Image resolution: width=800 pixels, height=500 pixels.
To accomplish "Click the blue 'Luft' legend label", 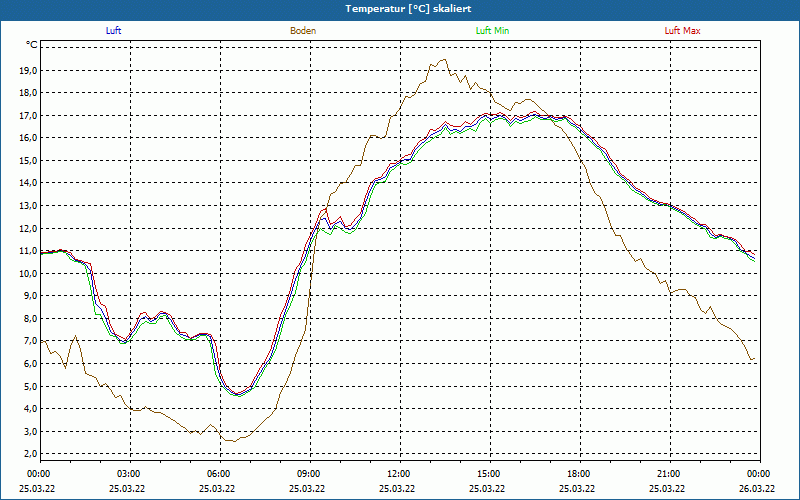I will tap(113, 31).
